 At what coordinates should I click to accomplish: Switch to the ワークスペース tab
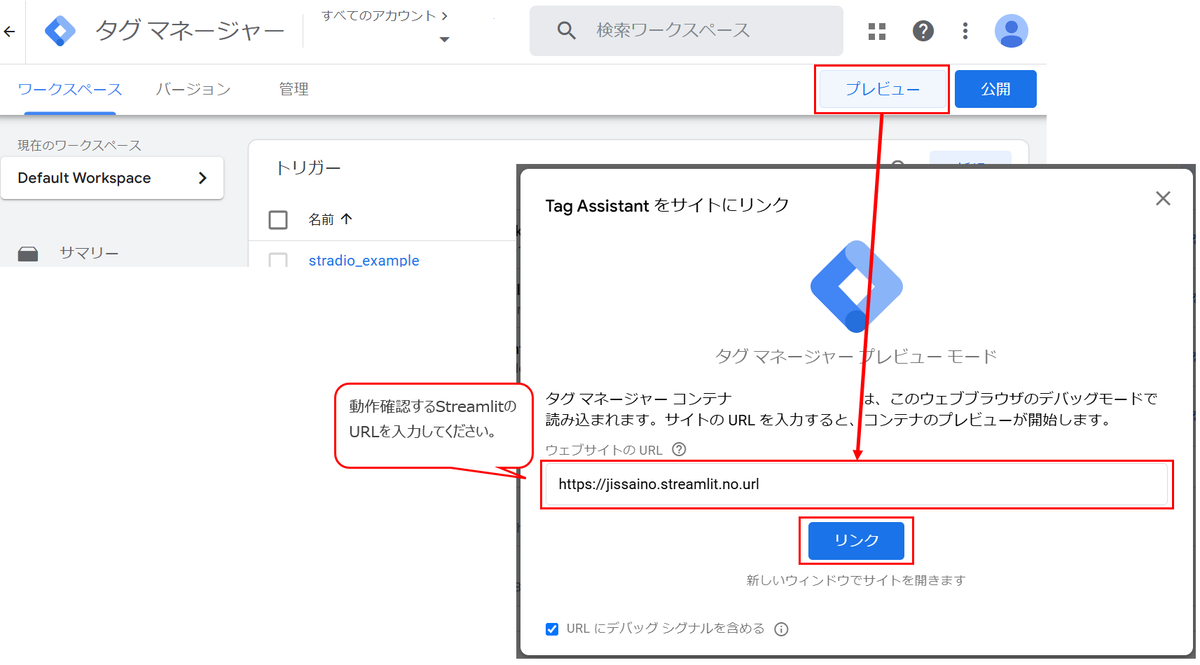click(70, 90)
